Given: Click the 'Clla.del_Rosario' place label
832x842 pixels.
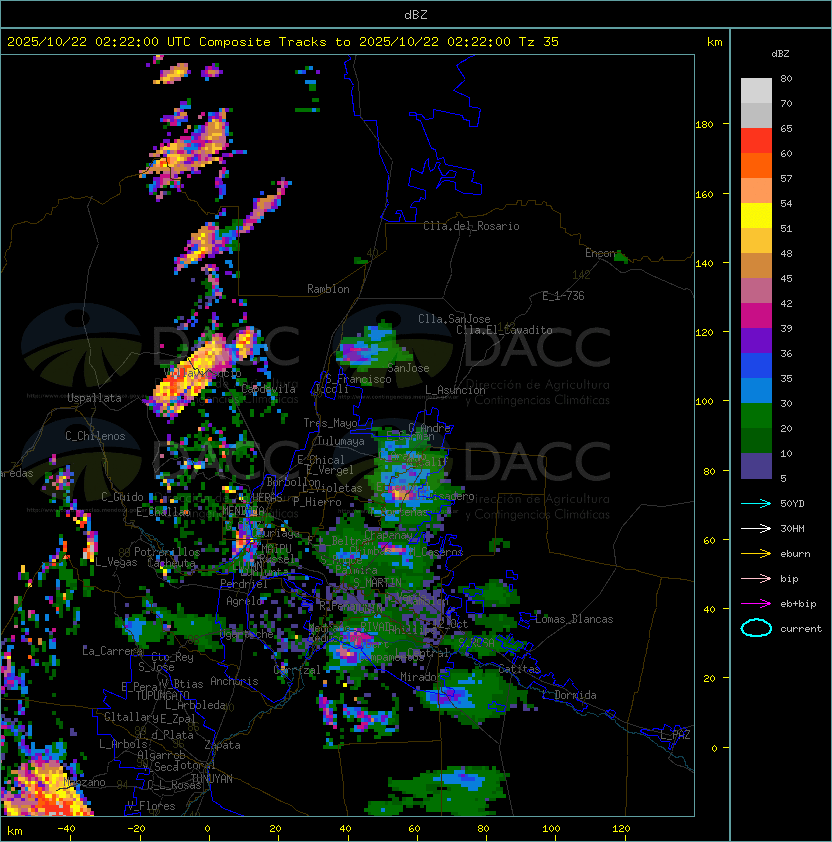Looking at the screenshot, I should click(471, 226).
